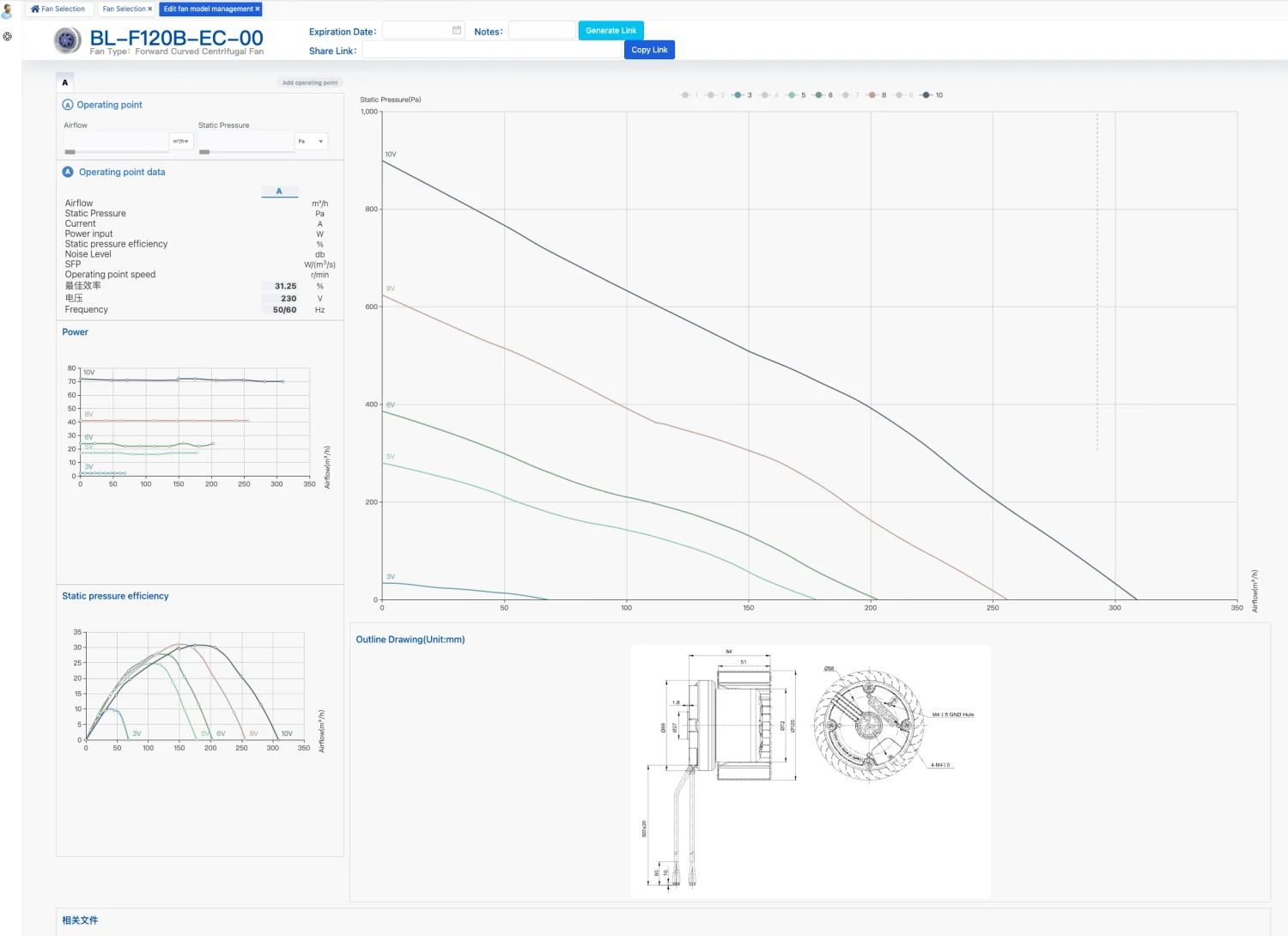Toggle legend series 7 visibility
Viewport: 1288px width, 936px height.
pyautogui.click(x=849, y=95)
